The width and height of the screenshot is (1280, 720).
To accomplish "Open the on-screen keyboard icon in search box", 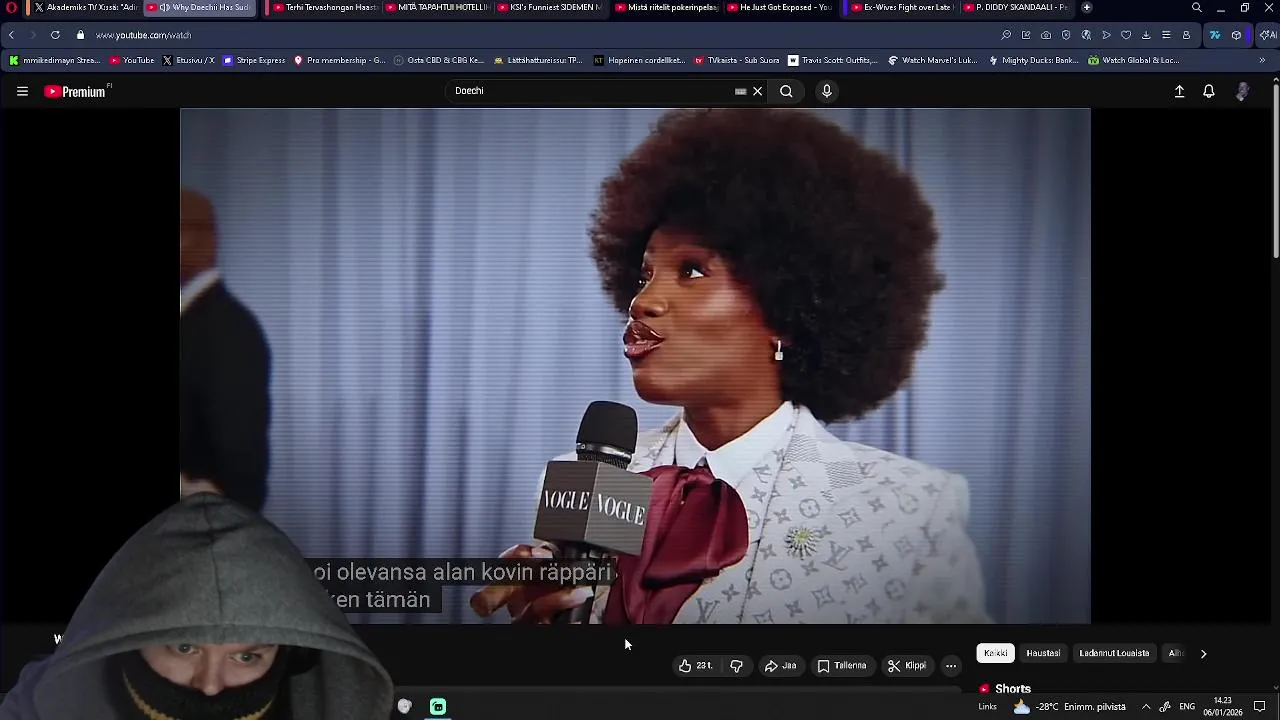I will pyautogui.click(x=740, y=91).
